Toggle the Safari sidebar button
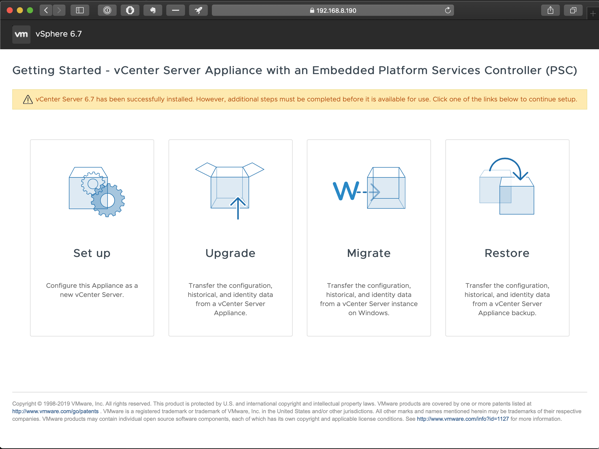 (80, 10)
